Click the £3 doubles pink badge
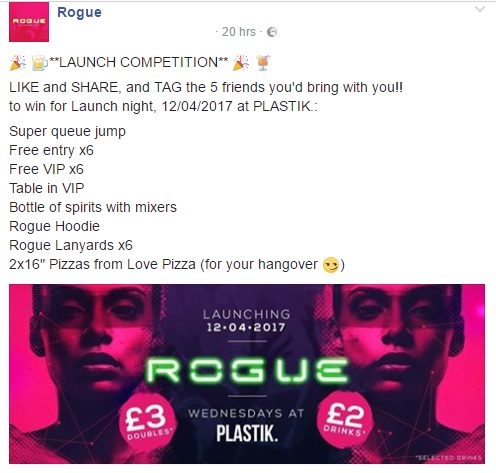Viewport: 496px width, 473px height. click(148, 422)
